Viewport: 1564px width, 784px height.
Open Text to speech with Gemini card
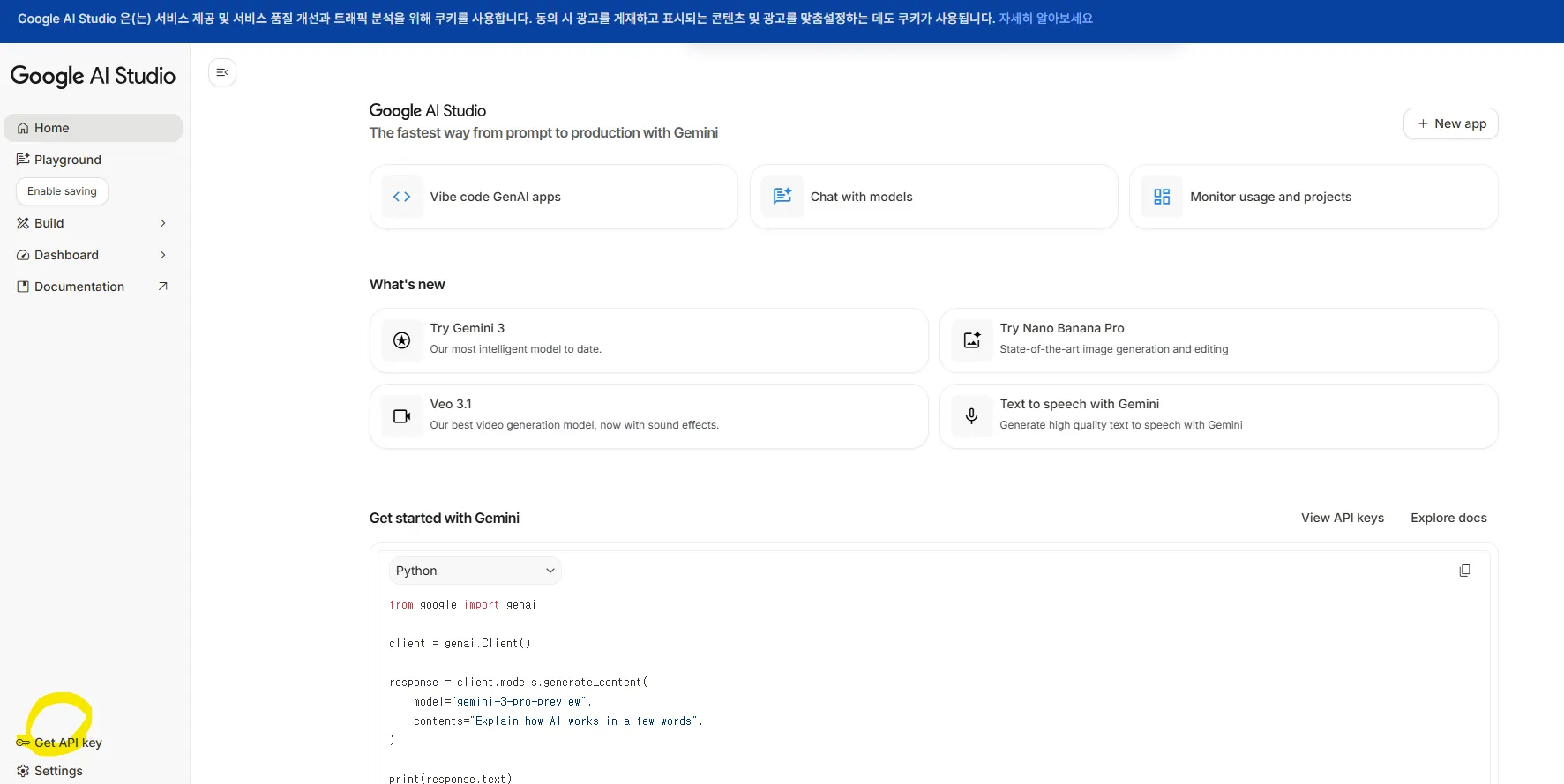[x=1219, y=416]
